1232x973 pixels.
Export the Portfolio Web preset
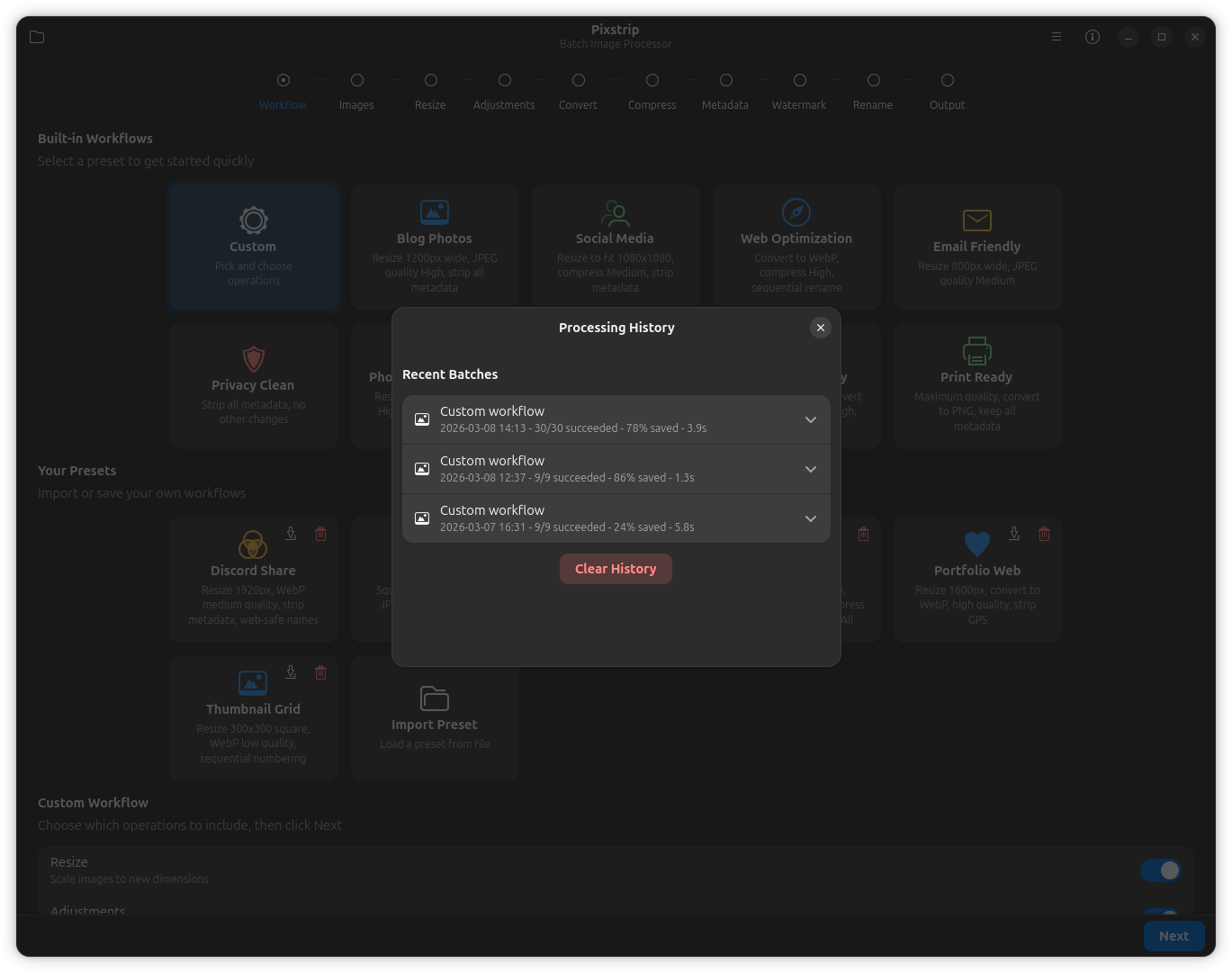(1014, 534)
